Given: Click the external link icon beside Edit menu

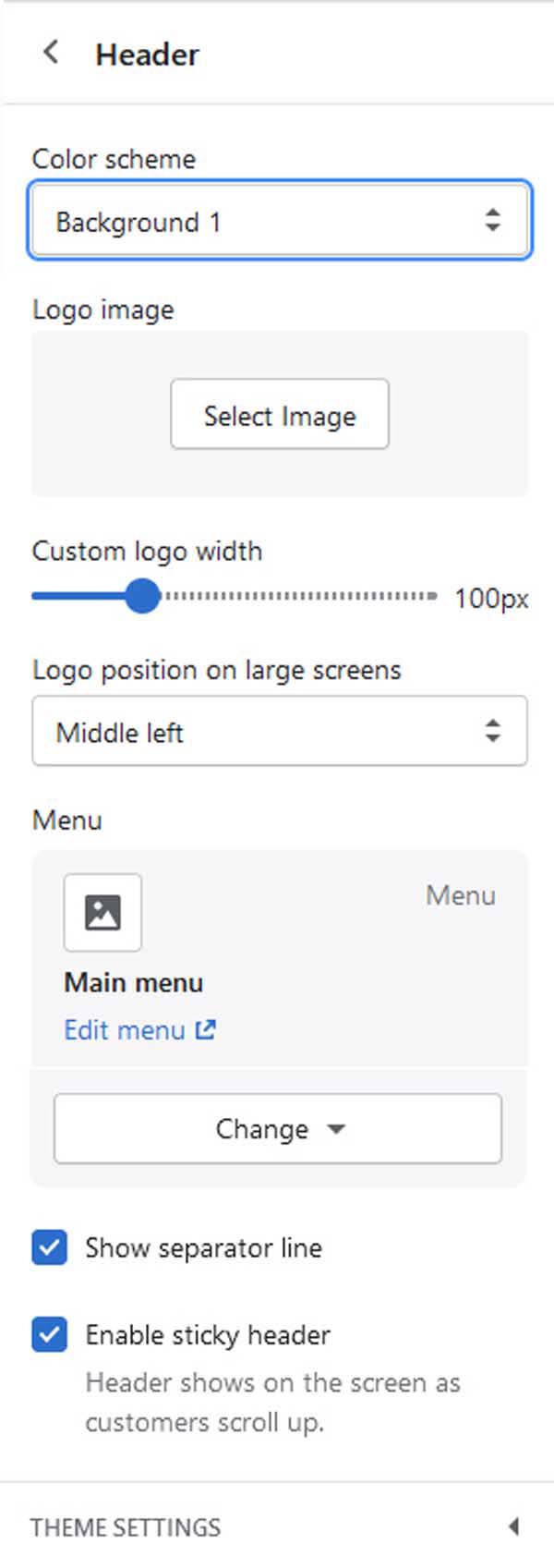Looking at the screenshot, I should pos(206,1029).
